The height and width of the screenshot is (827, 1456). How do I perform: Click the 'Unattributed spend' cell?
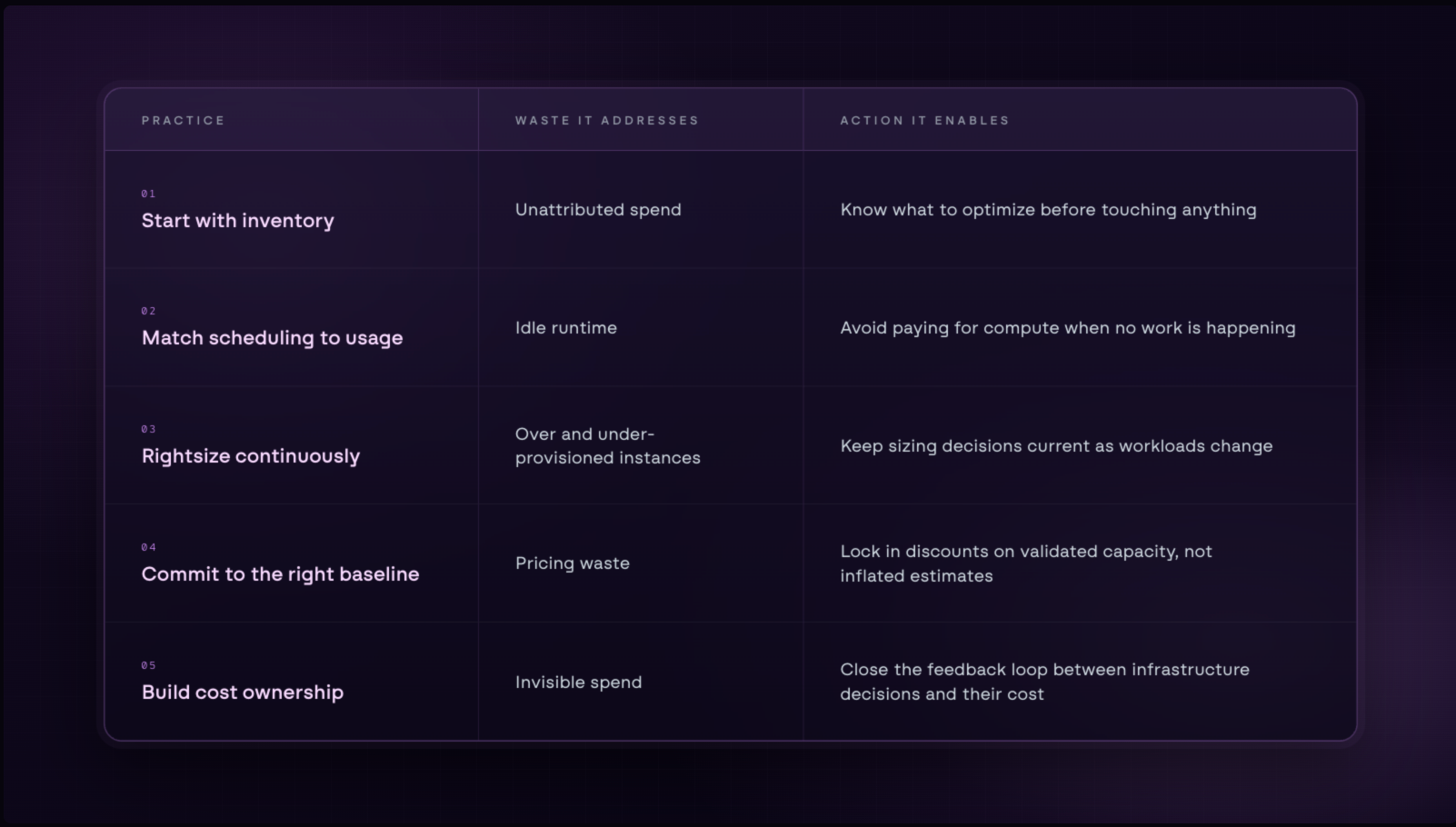pyautogui.click(x=598, y=210)
